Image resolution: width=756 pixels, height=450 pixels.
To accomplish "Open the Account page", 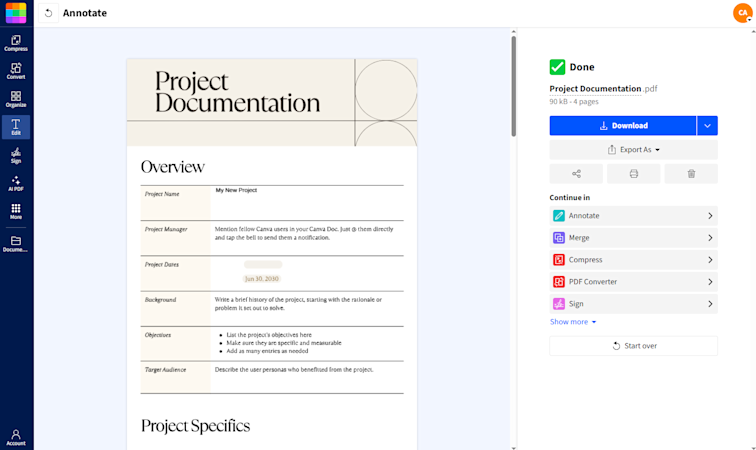I will tap(16, 437).
